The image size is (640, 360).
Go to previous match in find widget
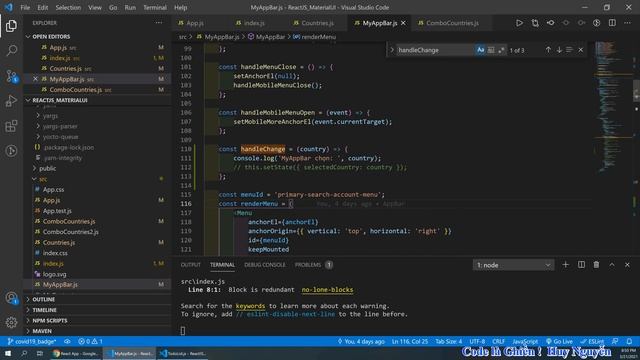[548, 50]
